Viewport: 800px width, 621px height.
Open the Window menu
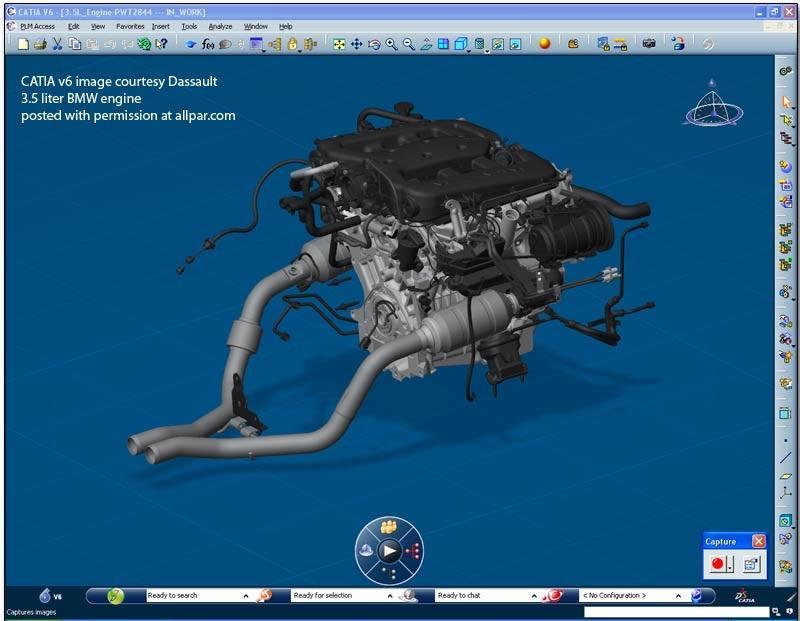(256, 27)
